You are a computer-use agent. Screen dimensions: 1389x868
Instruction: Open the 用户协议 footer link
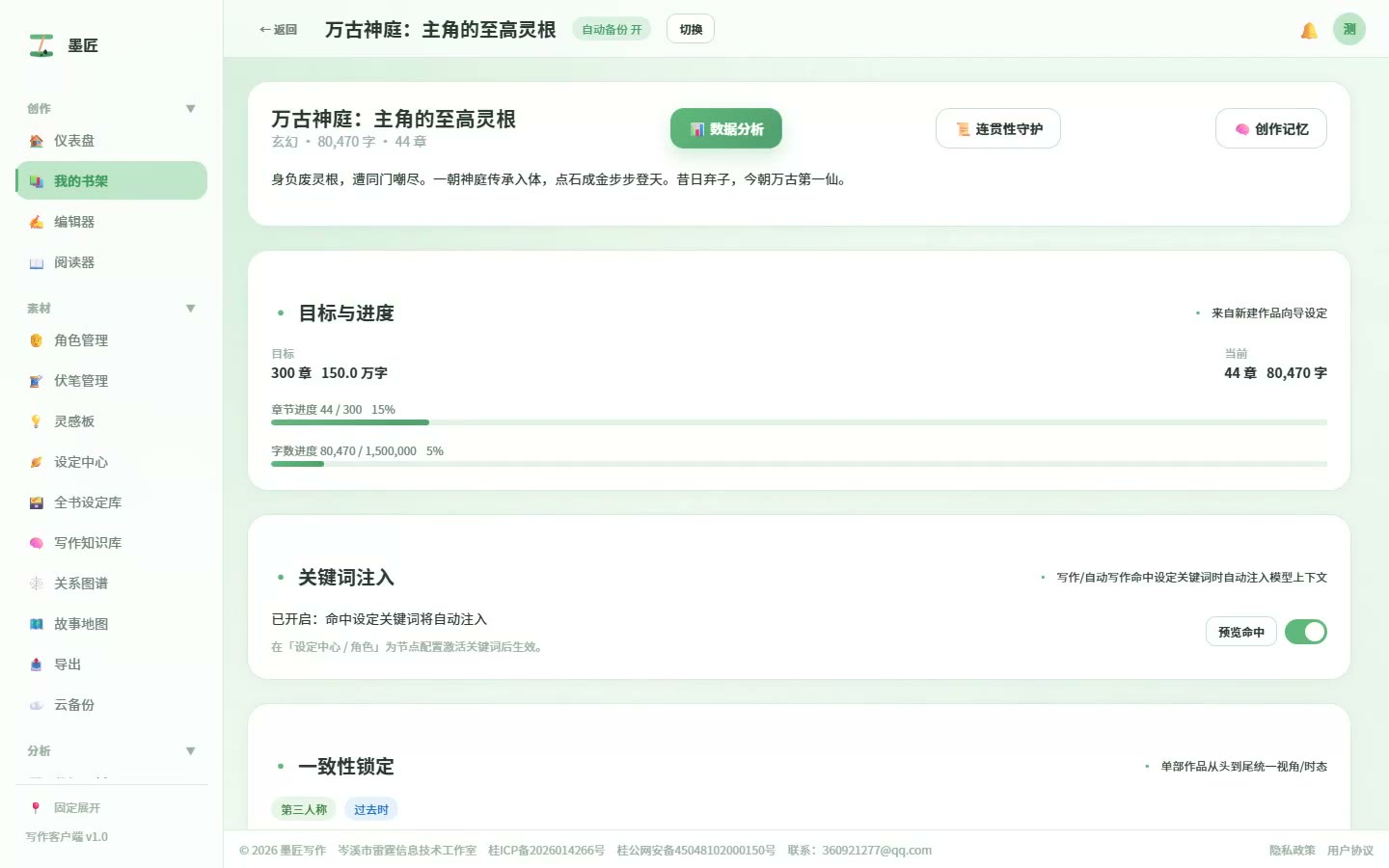click(x=1350, y=851)
